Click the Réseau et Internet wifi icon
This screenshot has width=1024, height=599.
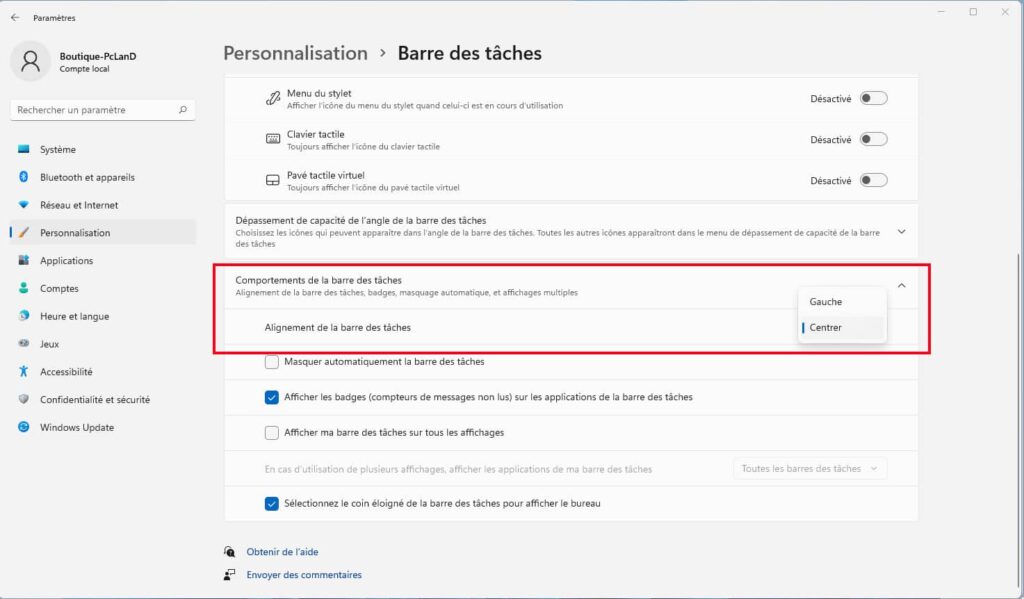click(x=23, y=205)
